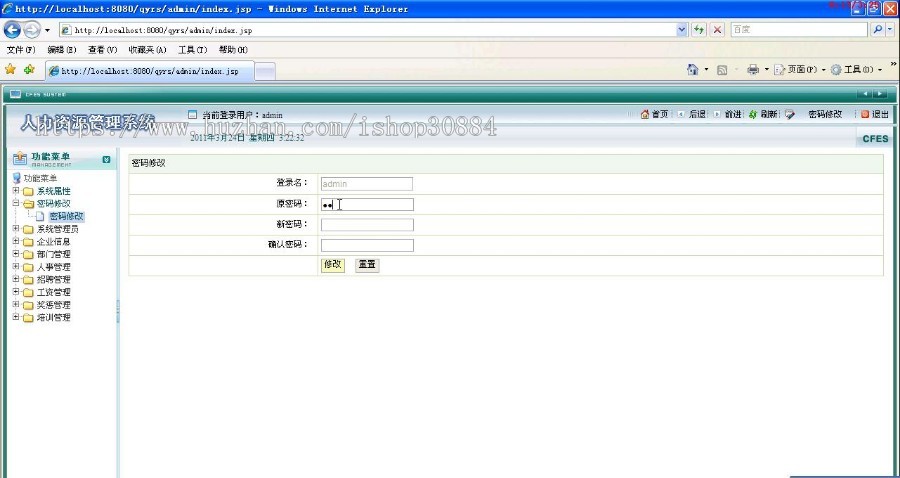900x478 pixels.
Task: Click the RSS feeds icon
Action: pos(722,70)
